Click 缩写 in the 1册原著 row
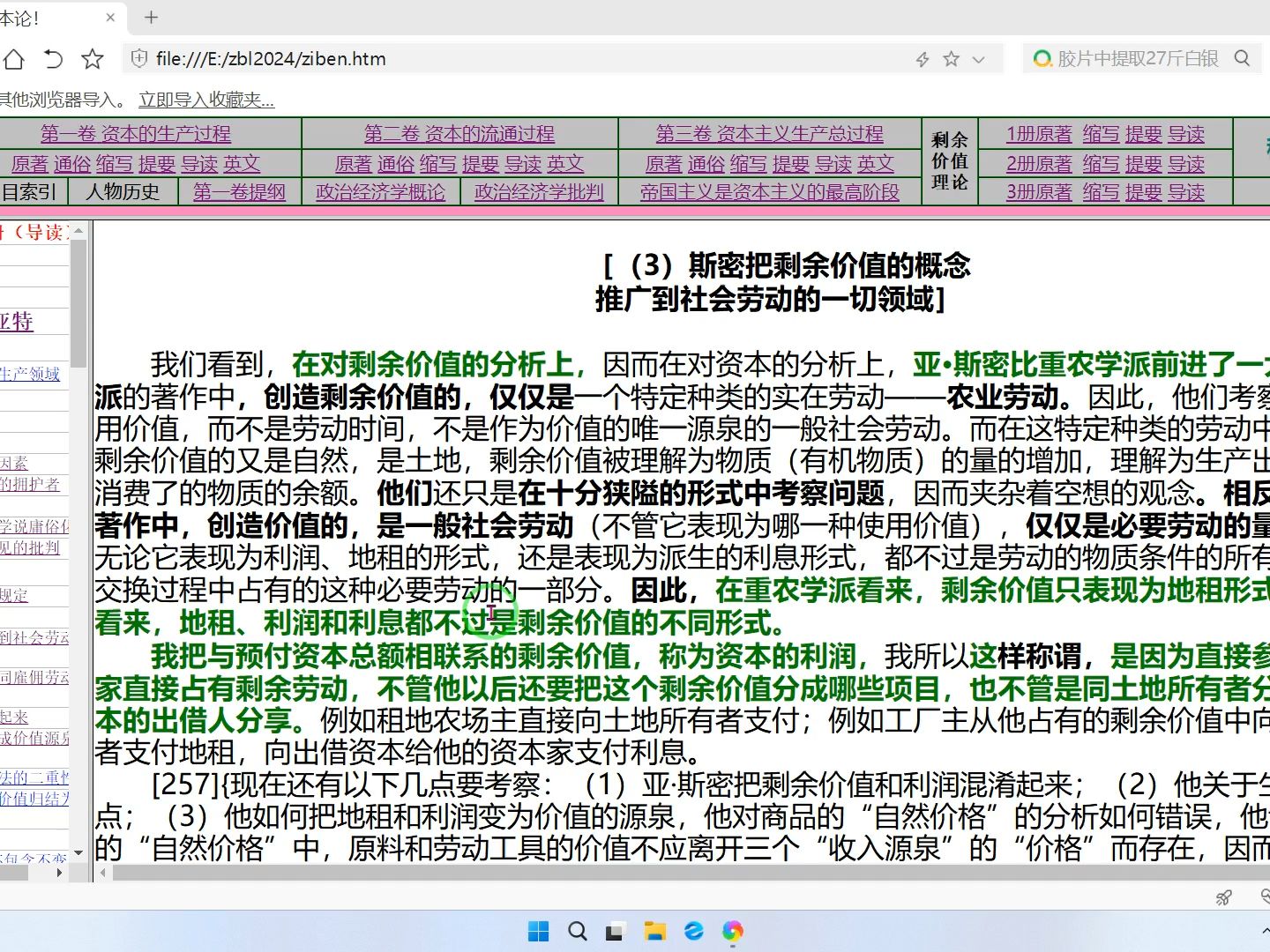 coord(1101,134)
